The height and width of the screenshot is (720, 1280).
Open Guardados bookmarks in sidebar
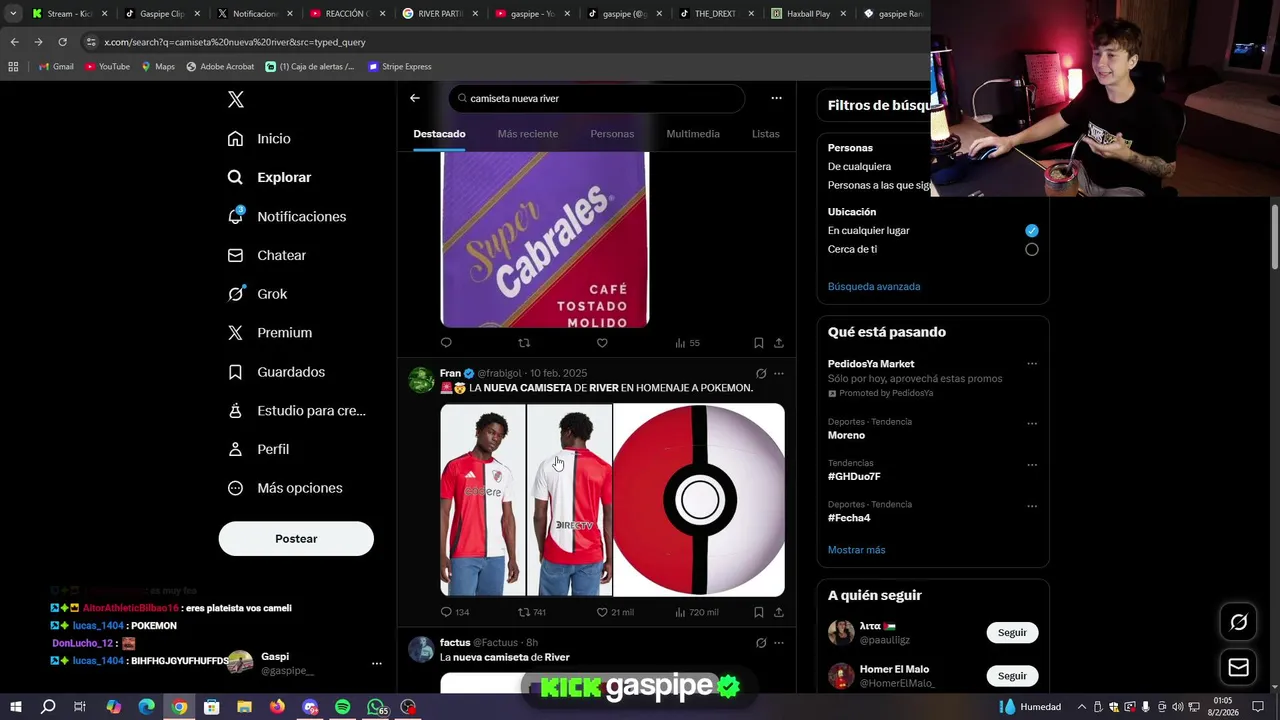[x=276, y=371]
